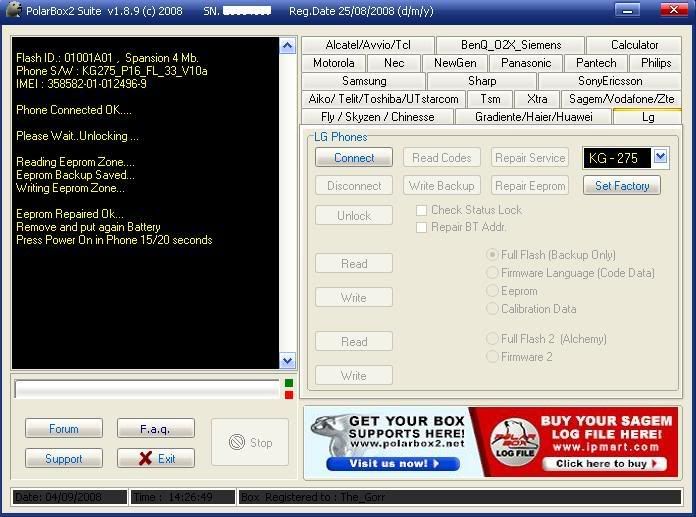Open the KG-275 model dropdown
696x517 pixels.
[x=660, y=157]
